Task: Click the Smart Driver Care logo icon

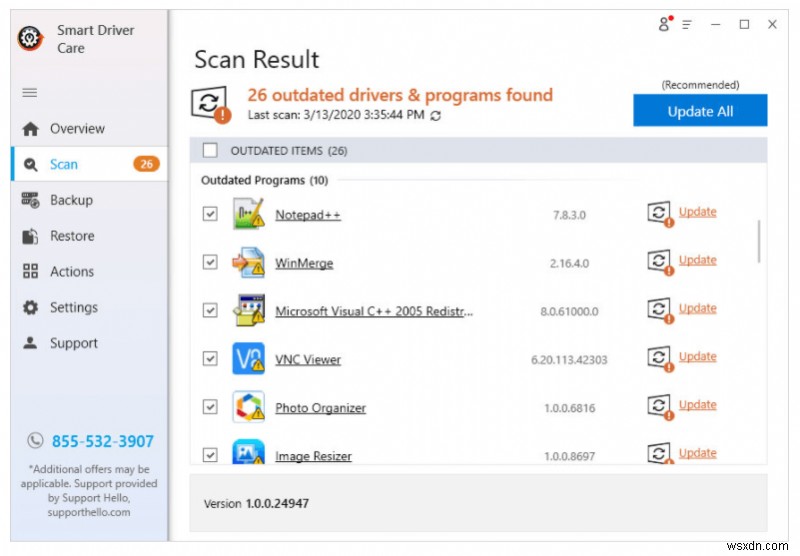Action: (30, 38)
